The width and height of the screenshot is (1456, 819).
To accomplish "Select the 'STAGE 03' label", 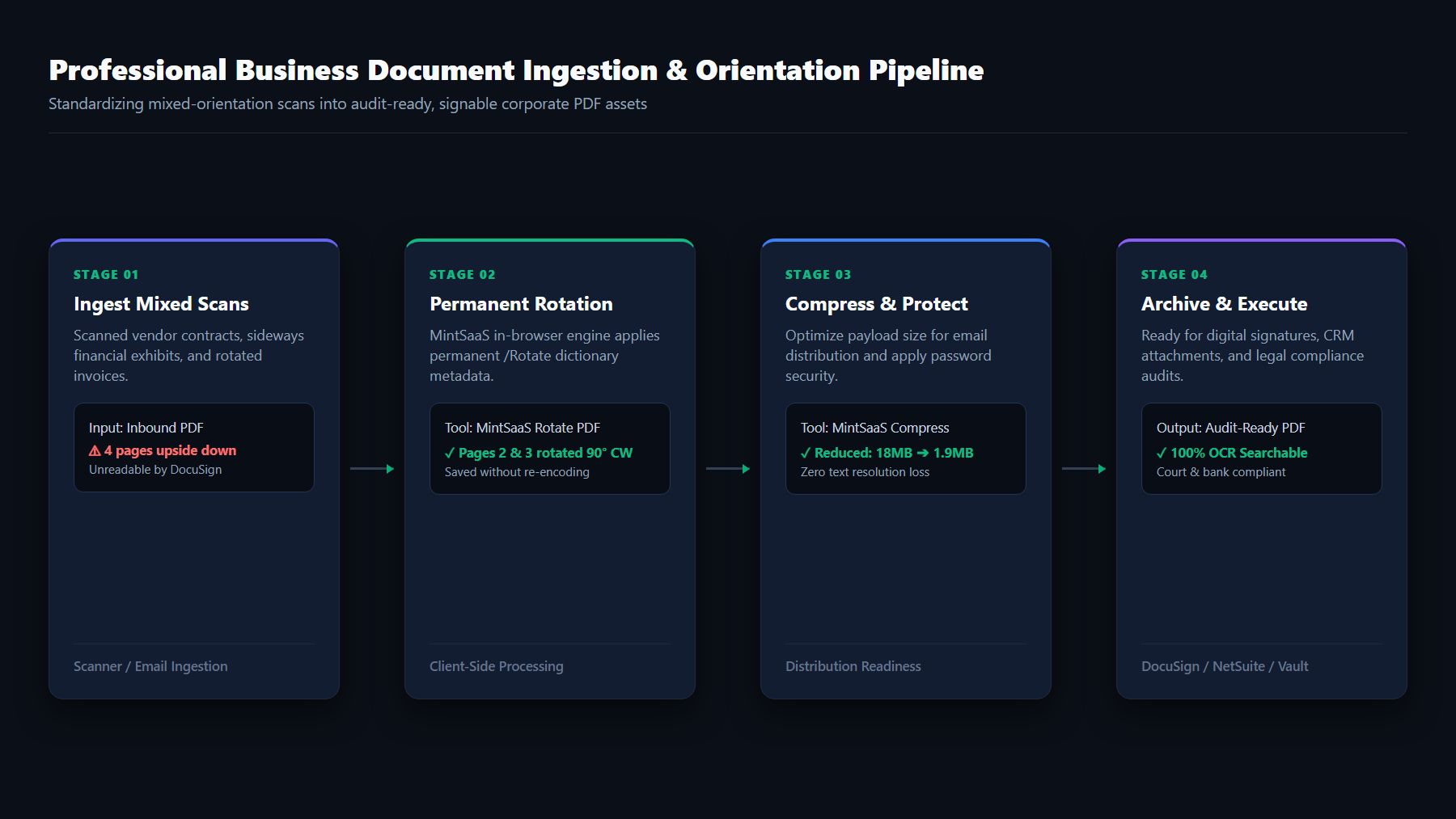I will [x=818, y=275].
